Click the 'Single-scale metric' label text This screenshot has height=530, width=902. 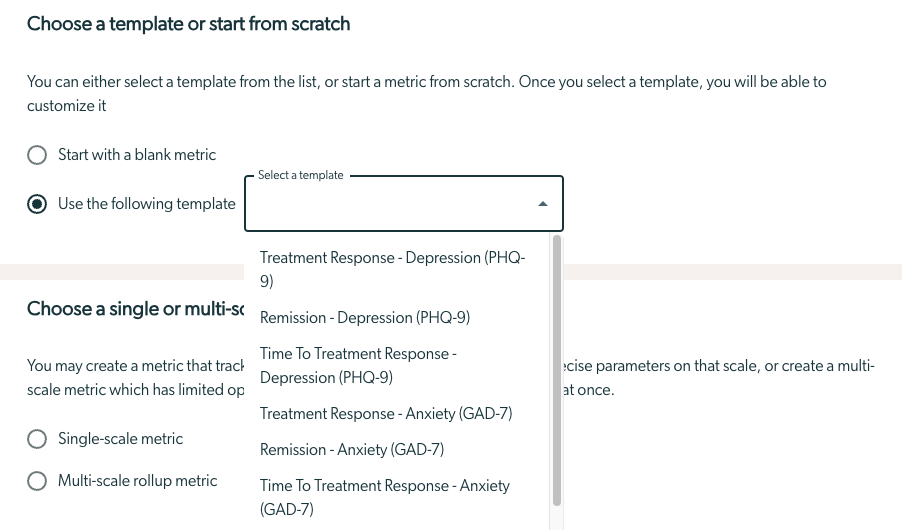point(120,439)
